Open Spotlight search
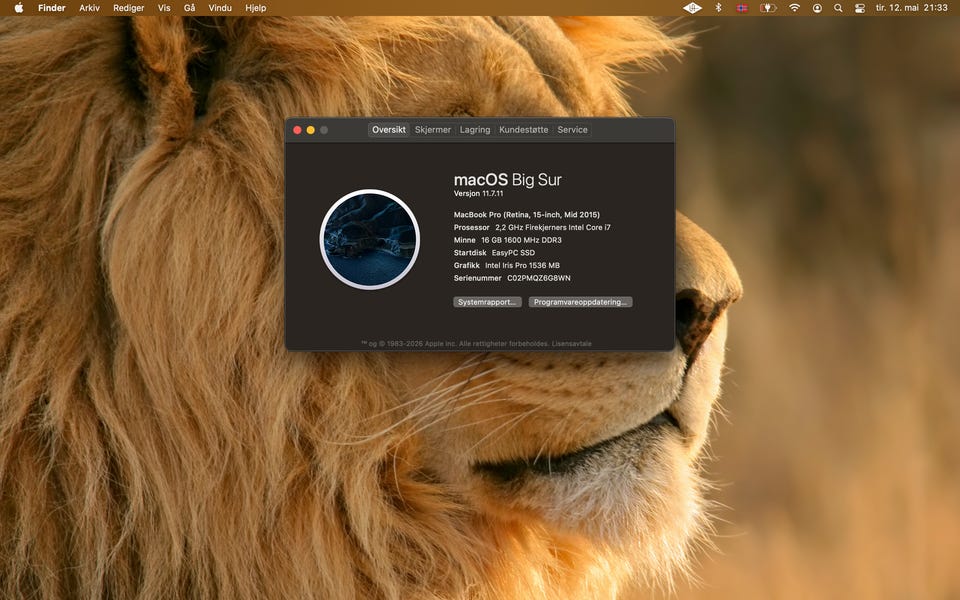Screen dimensions: 960x600 coord(838,8)
